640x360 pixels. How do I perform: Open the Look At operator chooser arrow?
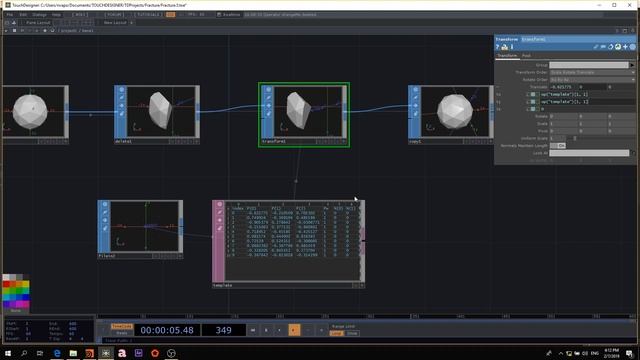pos(633,153)
